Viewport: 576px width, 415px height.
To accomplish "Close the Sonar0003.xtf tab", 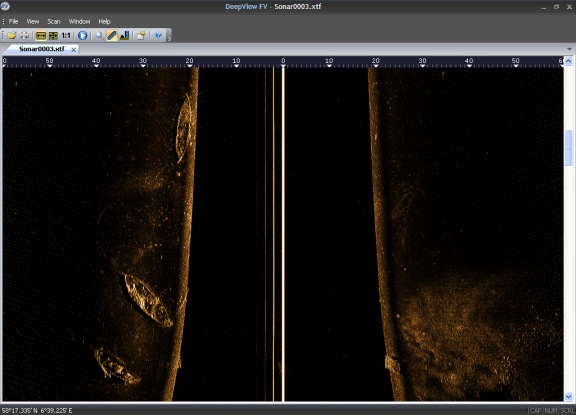I will 73,49.
